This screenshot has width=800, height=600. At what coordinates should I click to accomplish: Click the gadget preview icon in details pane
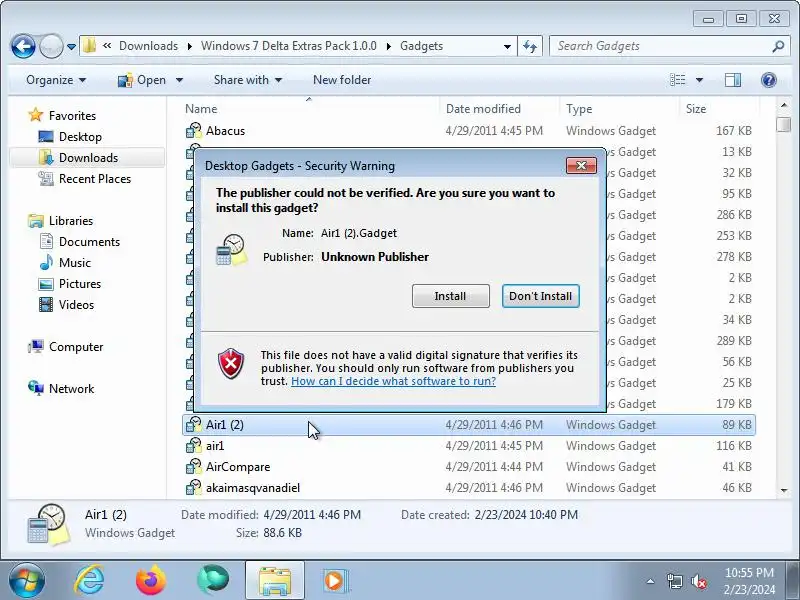click(48, 523)
